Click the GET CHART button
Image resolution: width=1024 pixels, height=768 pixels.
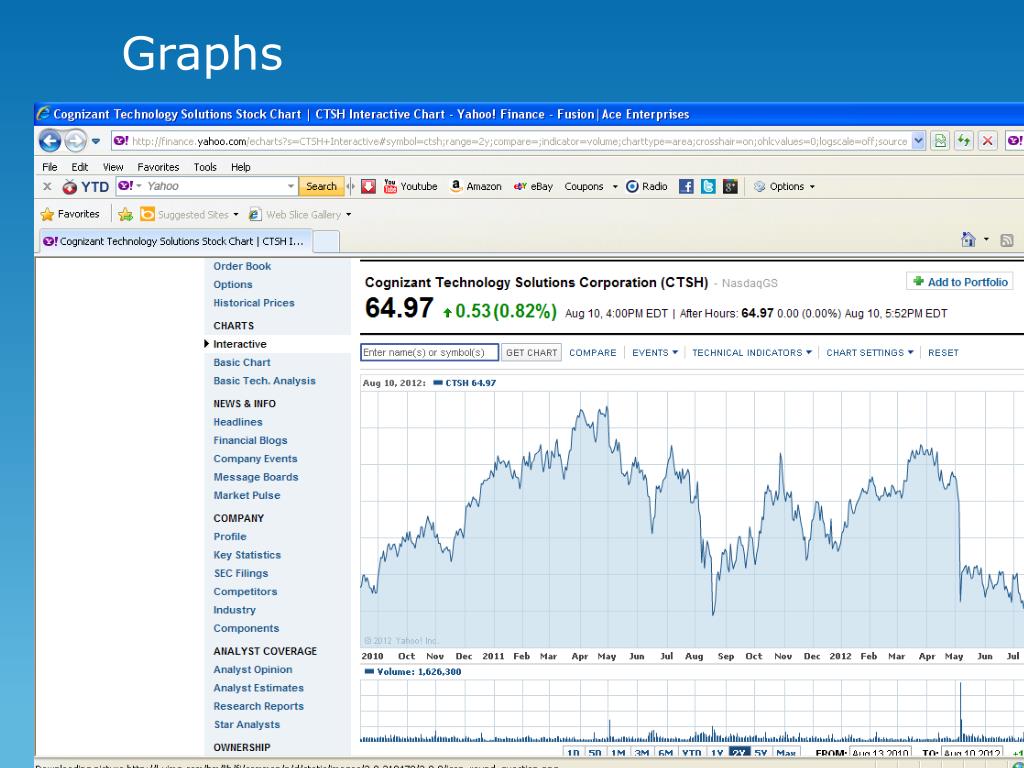click(532, 353)
